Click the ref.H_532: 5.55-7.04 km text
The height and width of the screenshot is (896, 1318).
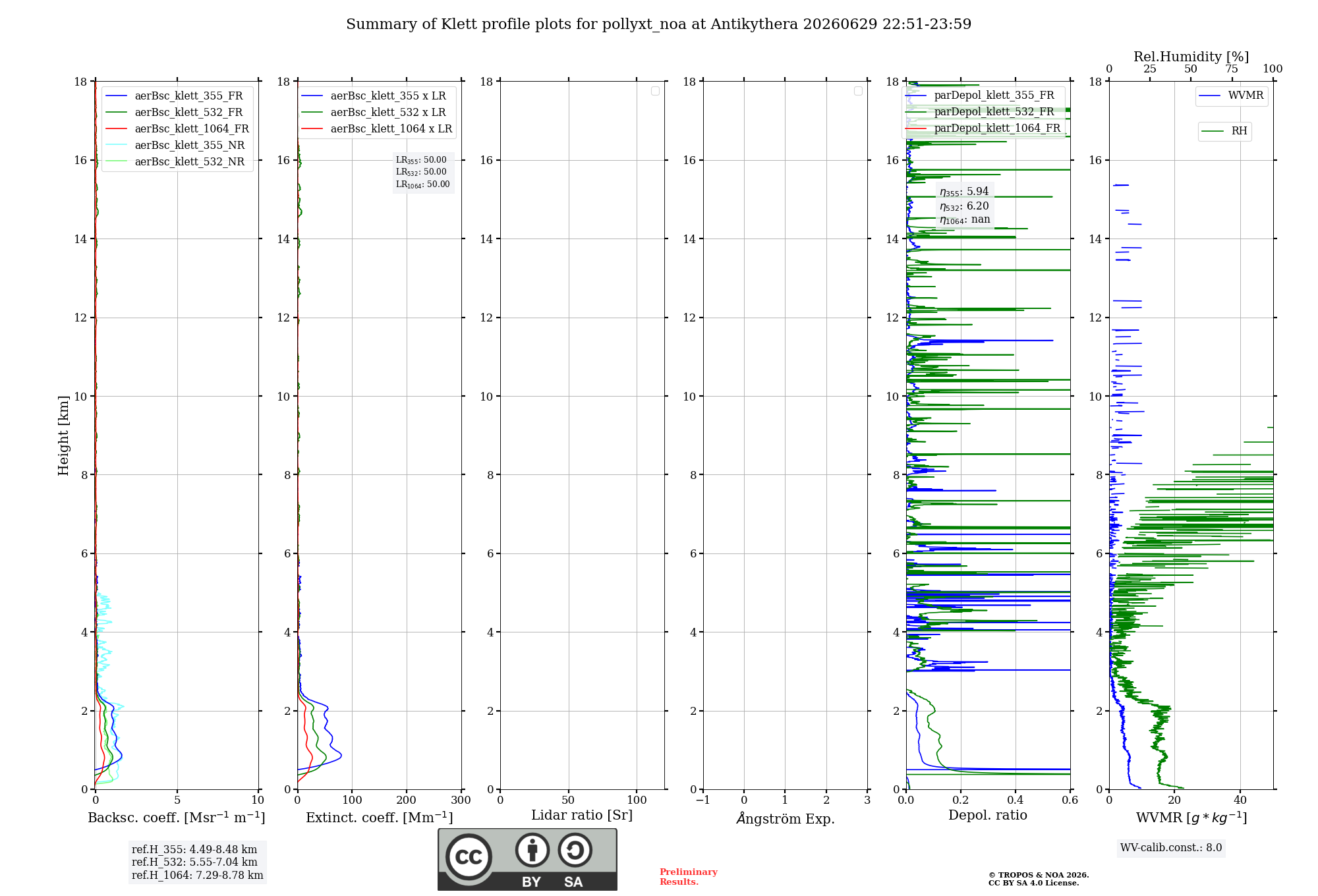[194, 862]
